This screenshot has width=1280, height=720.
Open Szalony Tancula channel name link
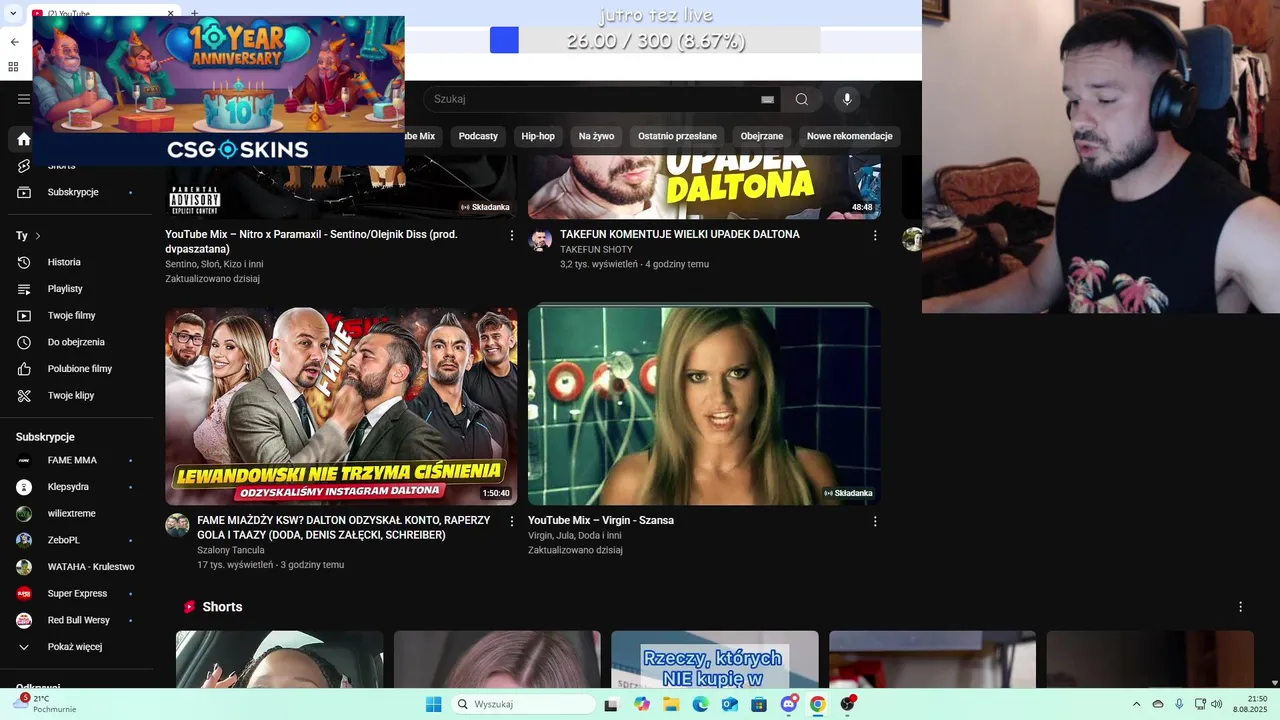(x=231, y=550)
